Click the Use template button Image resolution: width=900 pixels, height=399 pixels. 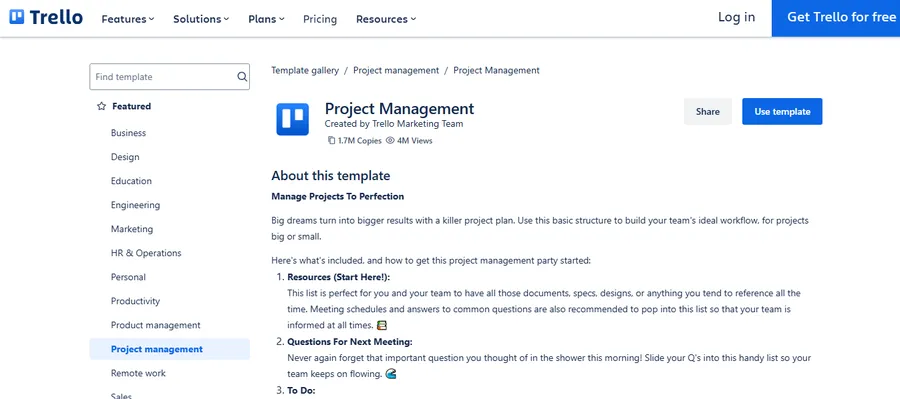782,111
